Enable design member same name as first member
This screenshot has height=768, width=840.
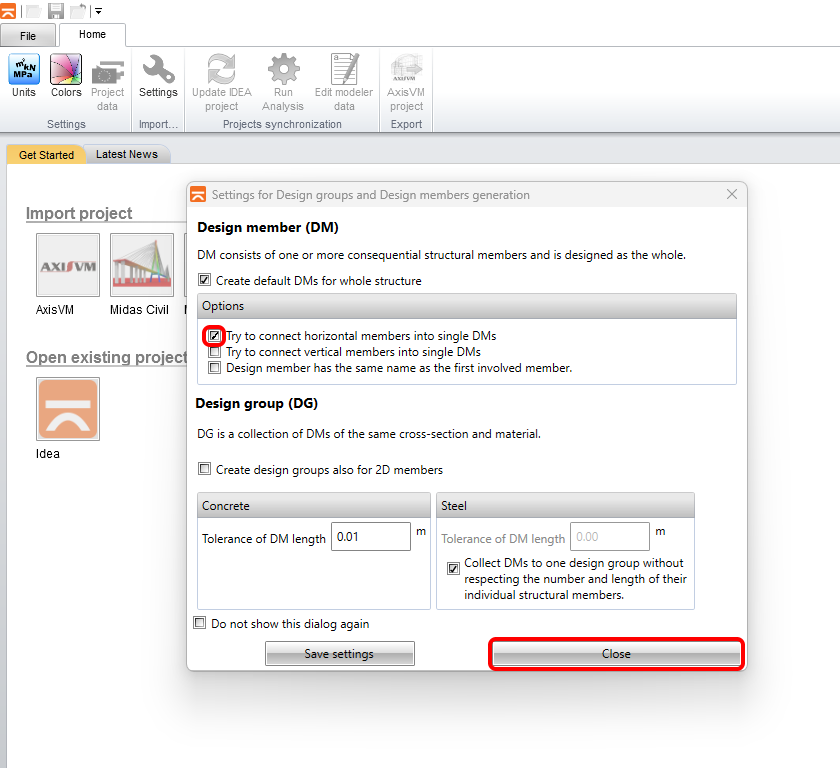[214, 368]
